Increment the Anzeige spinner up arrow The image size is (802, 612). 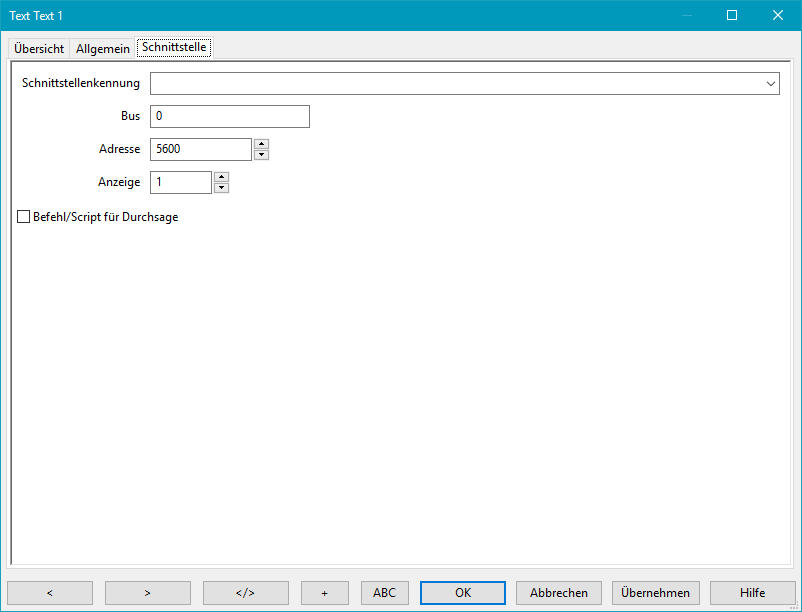pyautogui.click(x=221, y=177)
